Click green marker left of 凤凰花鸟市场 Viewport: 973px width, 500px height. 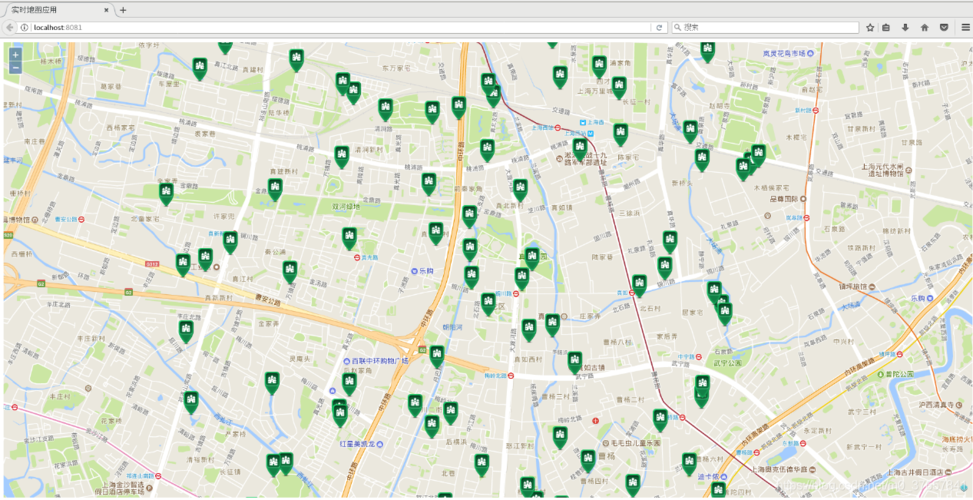[x=708, y=51]
